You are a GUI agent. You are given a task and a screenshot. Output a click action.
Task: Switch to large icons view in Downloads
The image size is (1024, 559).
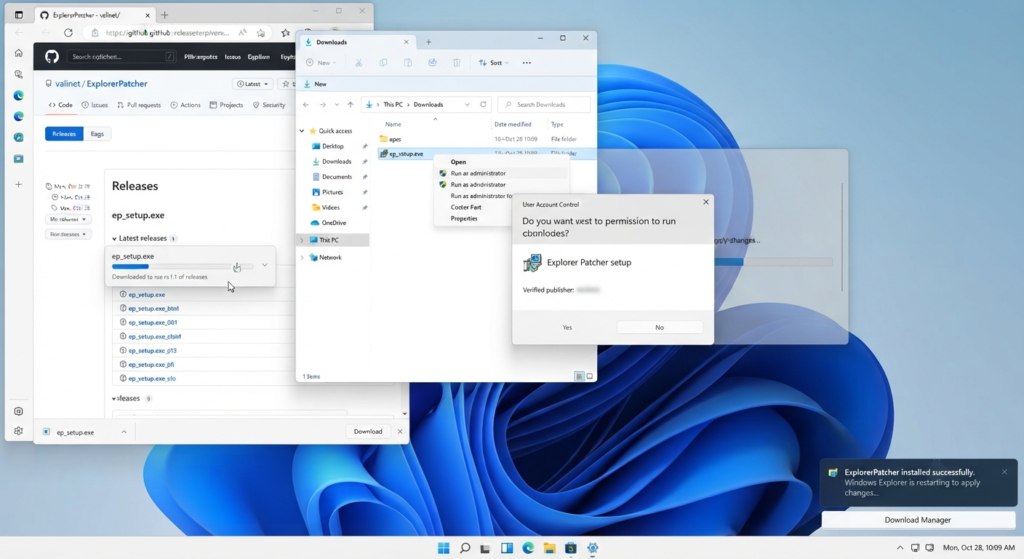(x=590, y=376)
